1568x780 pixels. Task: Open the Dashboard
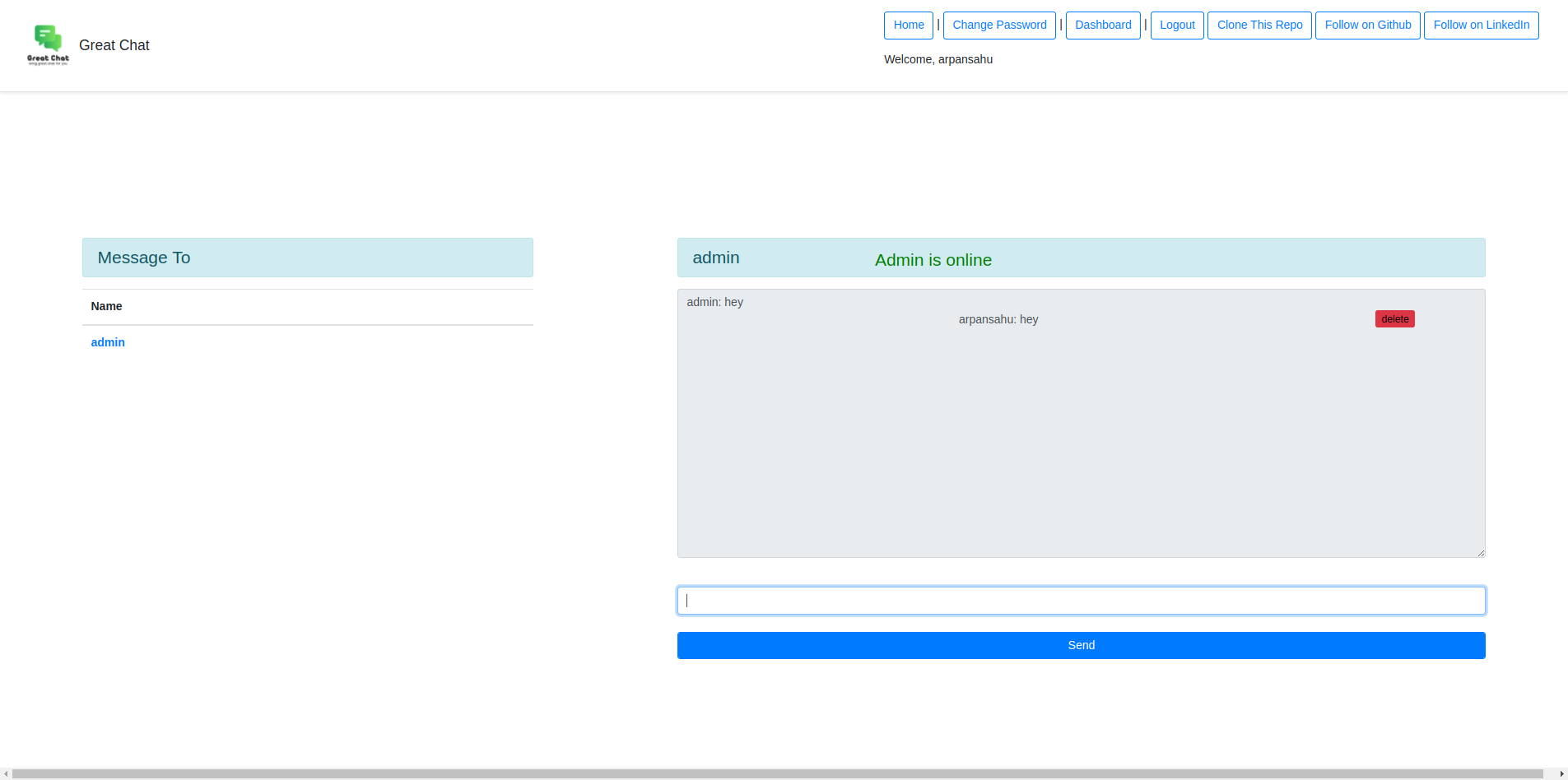pos(1102,26)
